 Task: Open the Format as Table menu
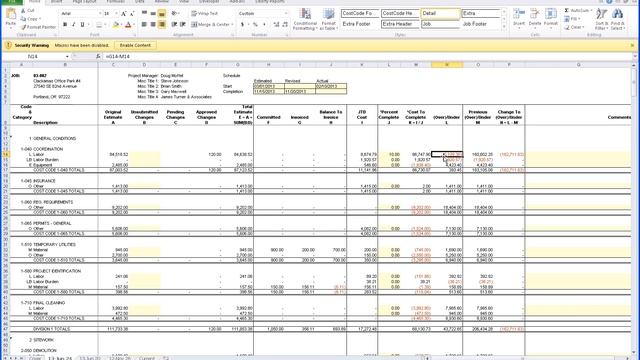pos(328,19)
